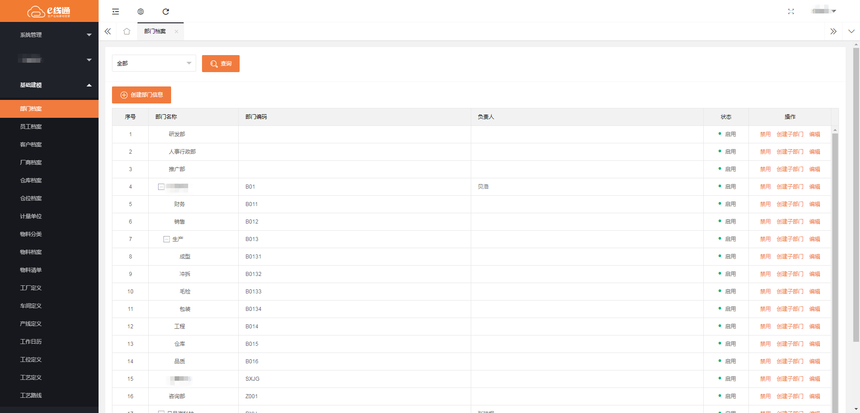Collapse the tree node in row 4
Image resolution: width=860 pixels, height=413 pixels.
tap(161, 186)
